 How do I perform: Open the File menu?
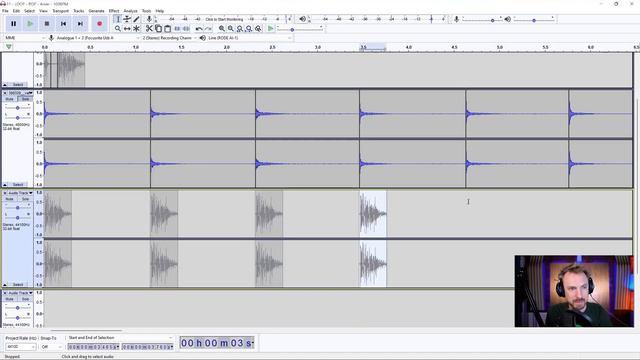pos(5,11)
